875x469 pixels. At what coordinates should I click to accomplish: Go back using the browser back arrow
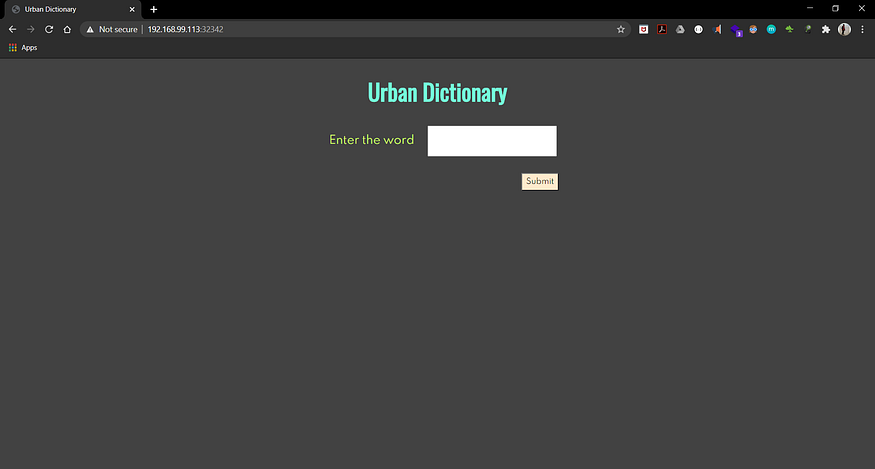(x=12, y=30)
